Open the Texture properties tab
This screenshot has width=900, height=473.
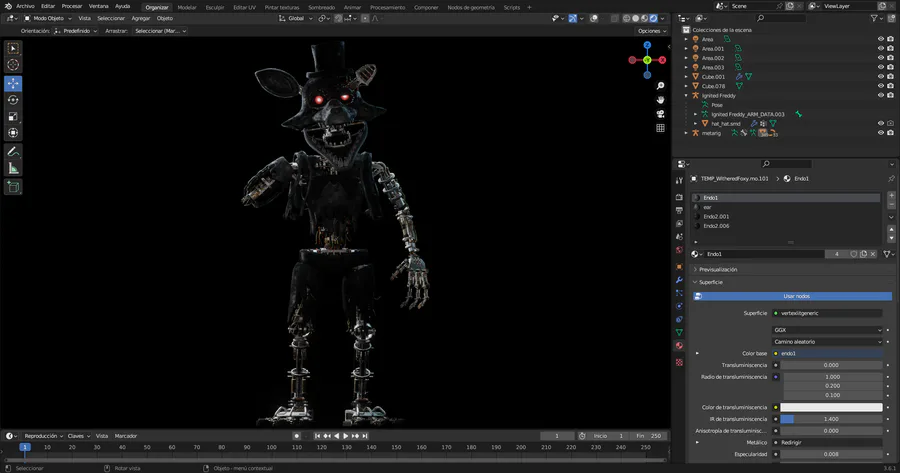679,362
